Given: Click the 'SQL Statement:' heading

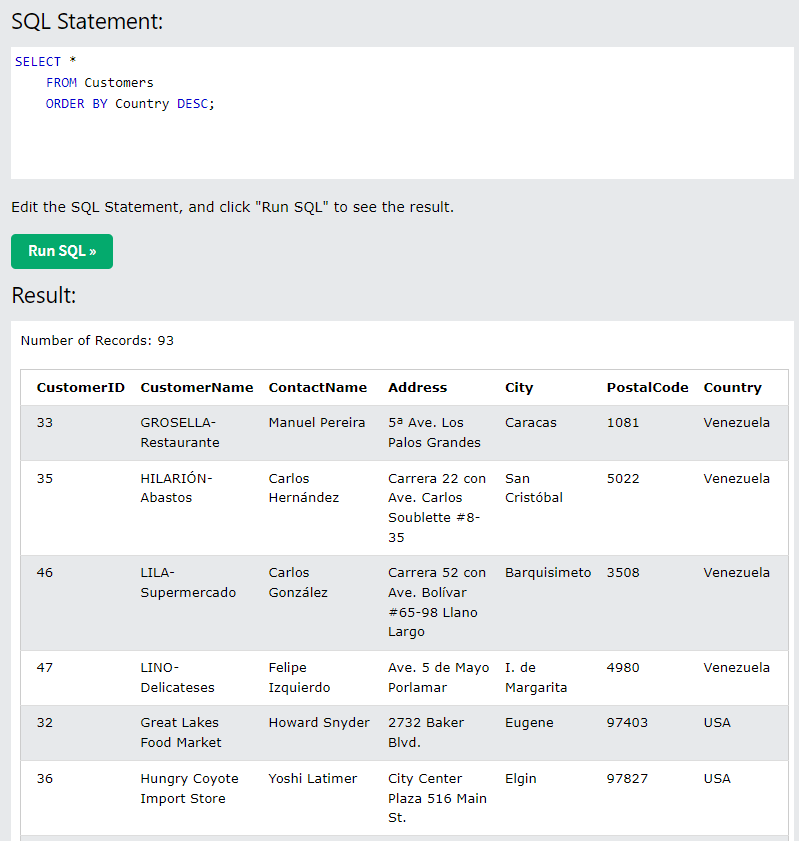Looking at the screenshot, I should [x=87, y=21].
